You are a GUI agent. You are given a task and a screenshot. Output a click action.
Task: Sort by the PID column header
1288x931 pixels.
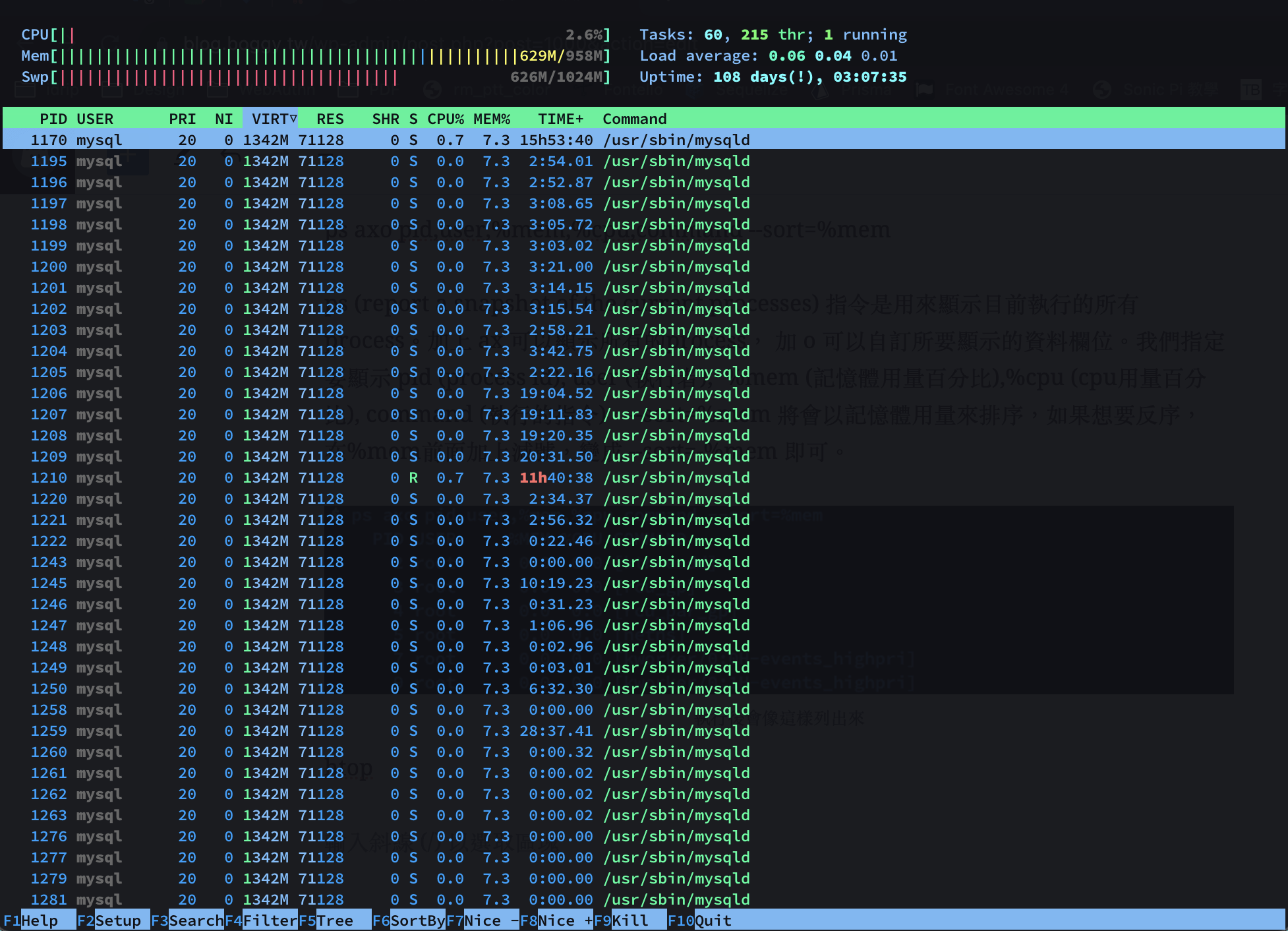click(53, 119)
